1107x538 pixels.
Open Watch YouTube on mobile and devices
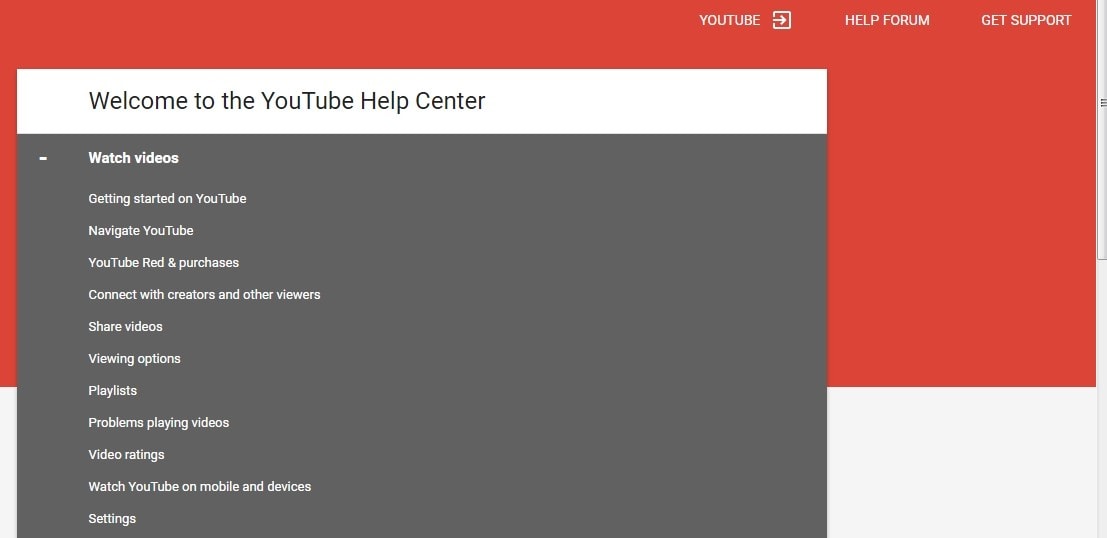(200, 486)
